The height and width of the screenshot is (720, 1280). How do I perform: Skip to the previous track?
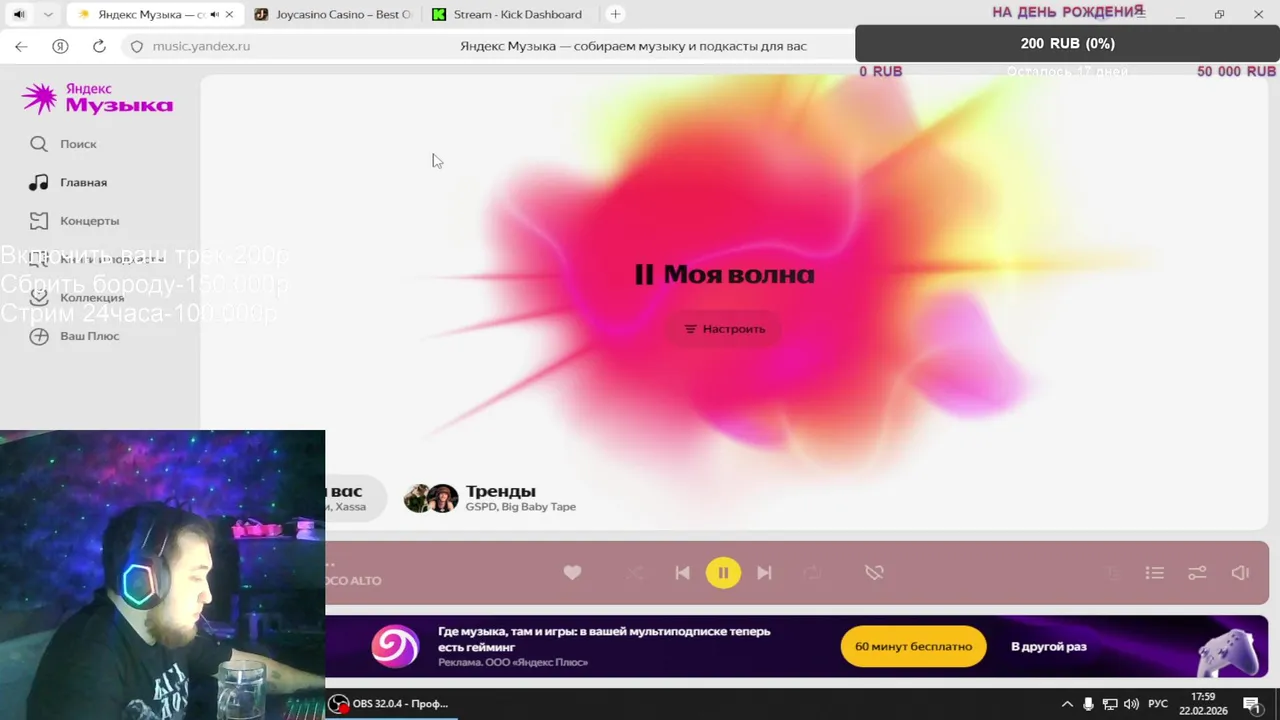click(x=682, y=573)
